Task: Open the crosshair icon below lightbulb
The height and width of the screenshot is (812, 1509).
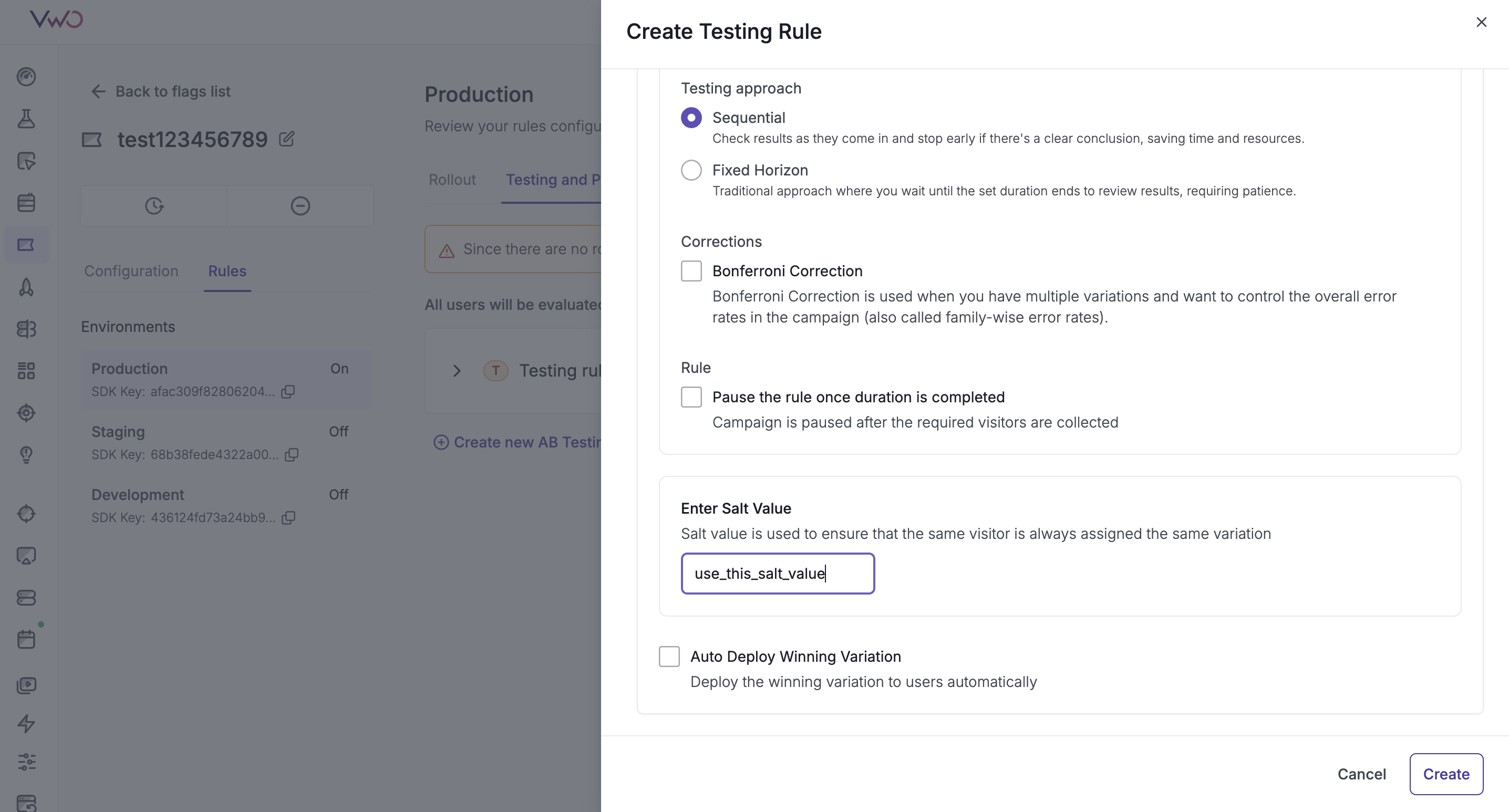Action: coord(26,514)
